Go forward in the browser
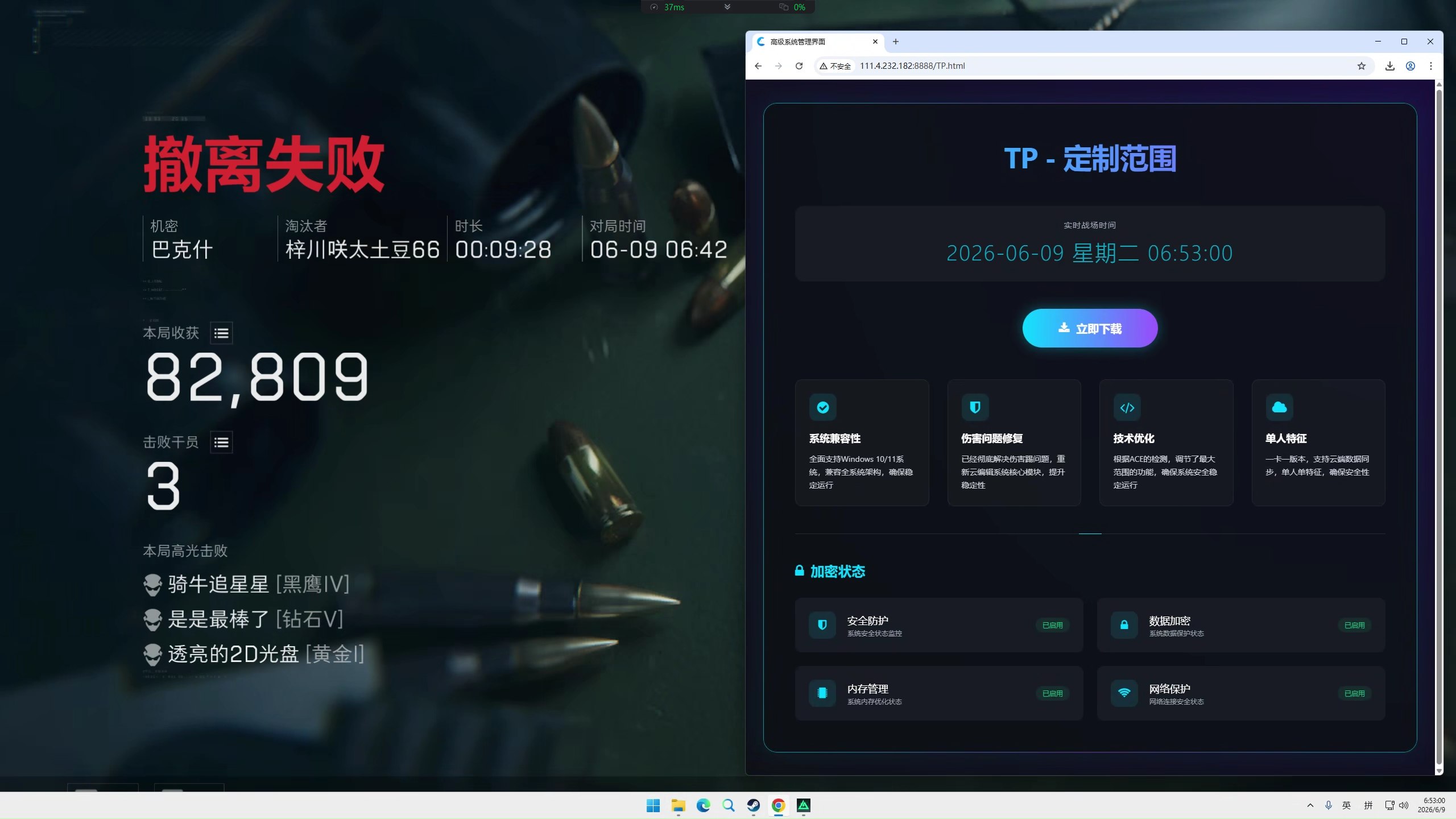1456x819 pixels. coord(779,66)
